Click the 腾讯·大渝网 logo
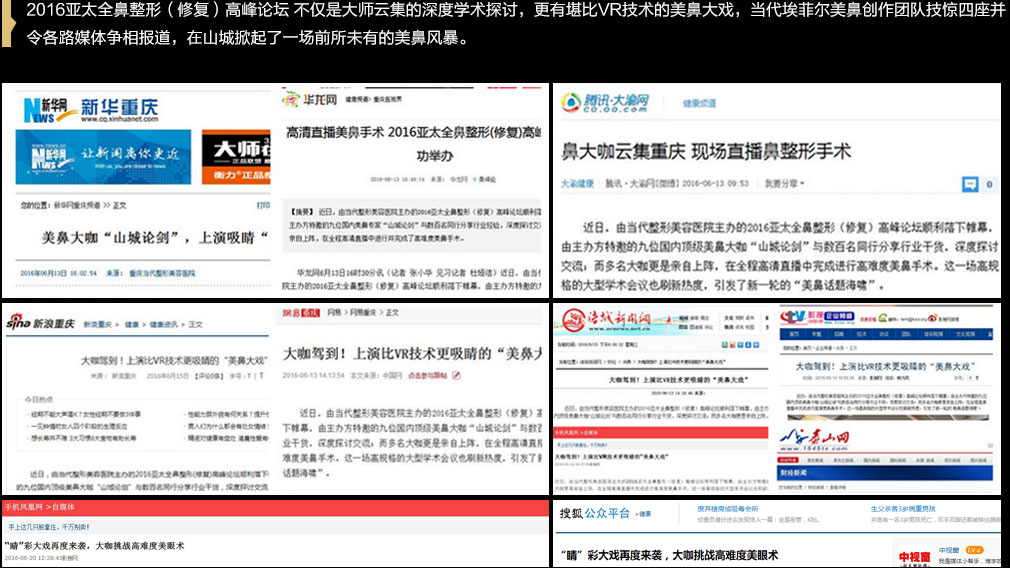The width and height of the screenshot is (1010, 568). pyautogui.click(x=604, y=102)
